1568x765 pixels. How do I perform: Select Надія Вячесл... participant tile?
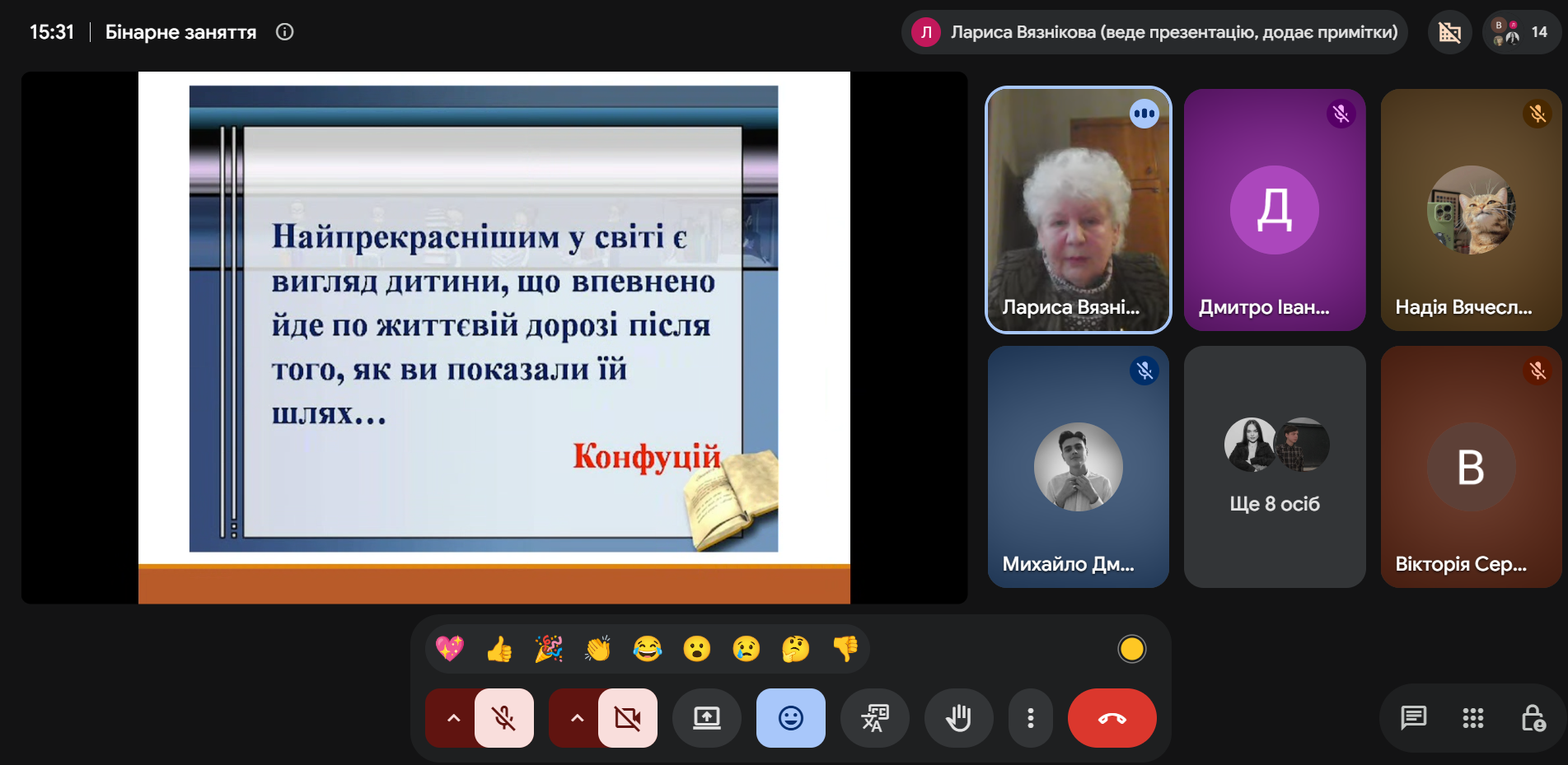click(x=1472, y=210)
